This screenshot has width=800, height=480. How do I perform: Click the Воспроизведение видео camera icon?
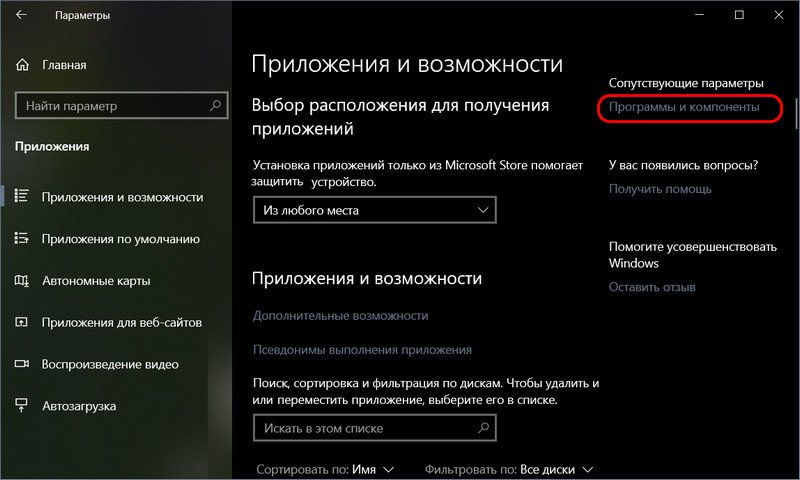[x=21, y=364]
